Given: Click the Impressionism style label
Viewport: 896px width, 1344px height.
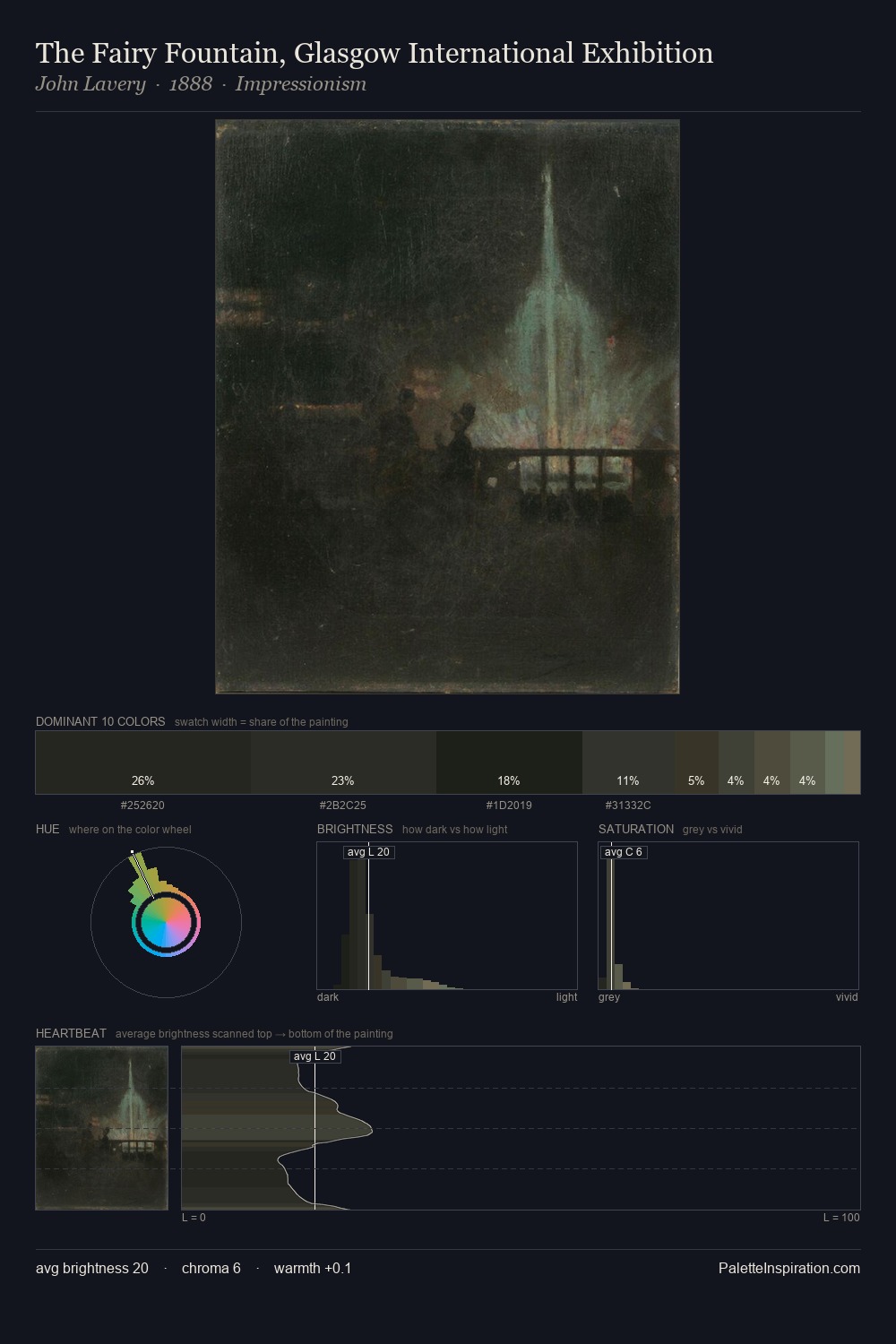Looking at the screenshot, I should [301, 84].
